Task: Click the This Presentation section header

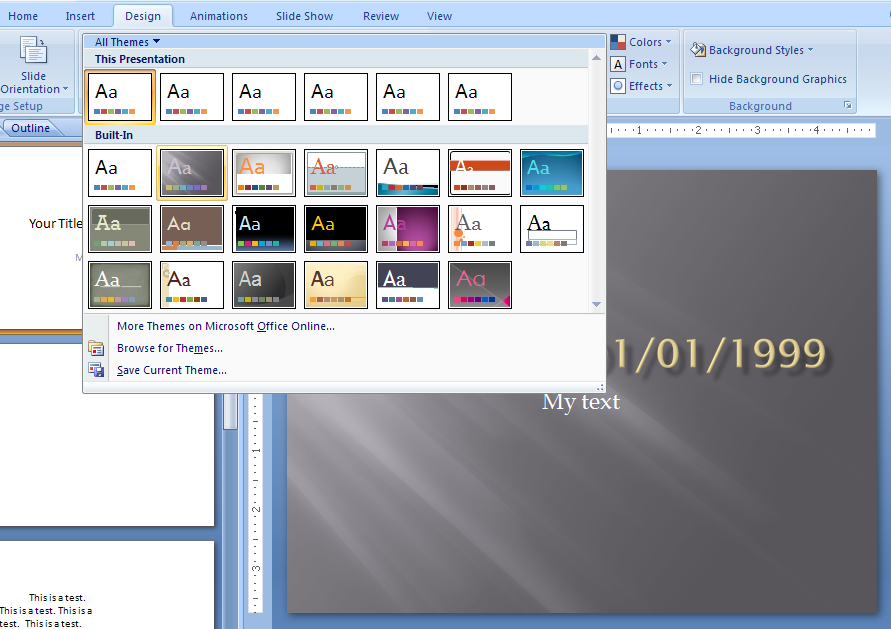Action: tap(140, 59)
